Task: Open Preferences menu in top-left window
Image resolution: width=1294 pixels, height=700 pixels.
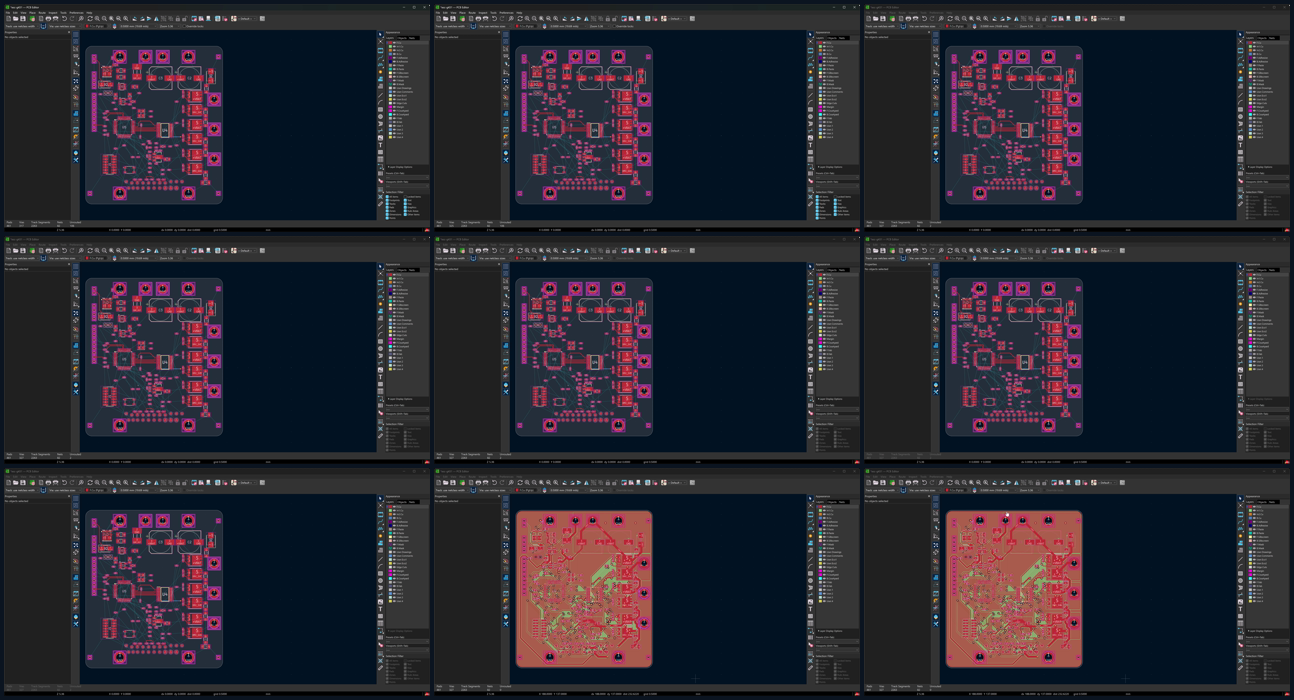Action: 76,13
